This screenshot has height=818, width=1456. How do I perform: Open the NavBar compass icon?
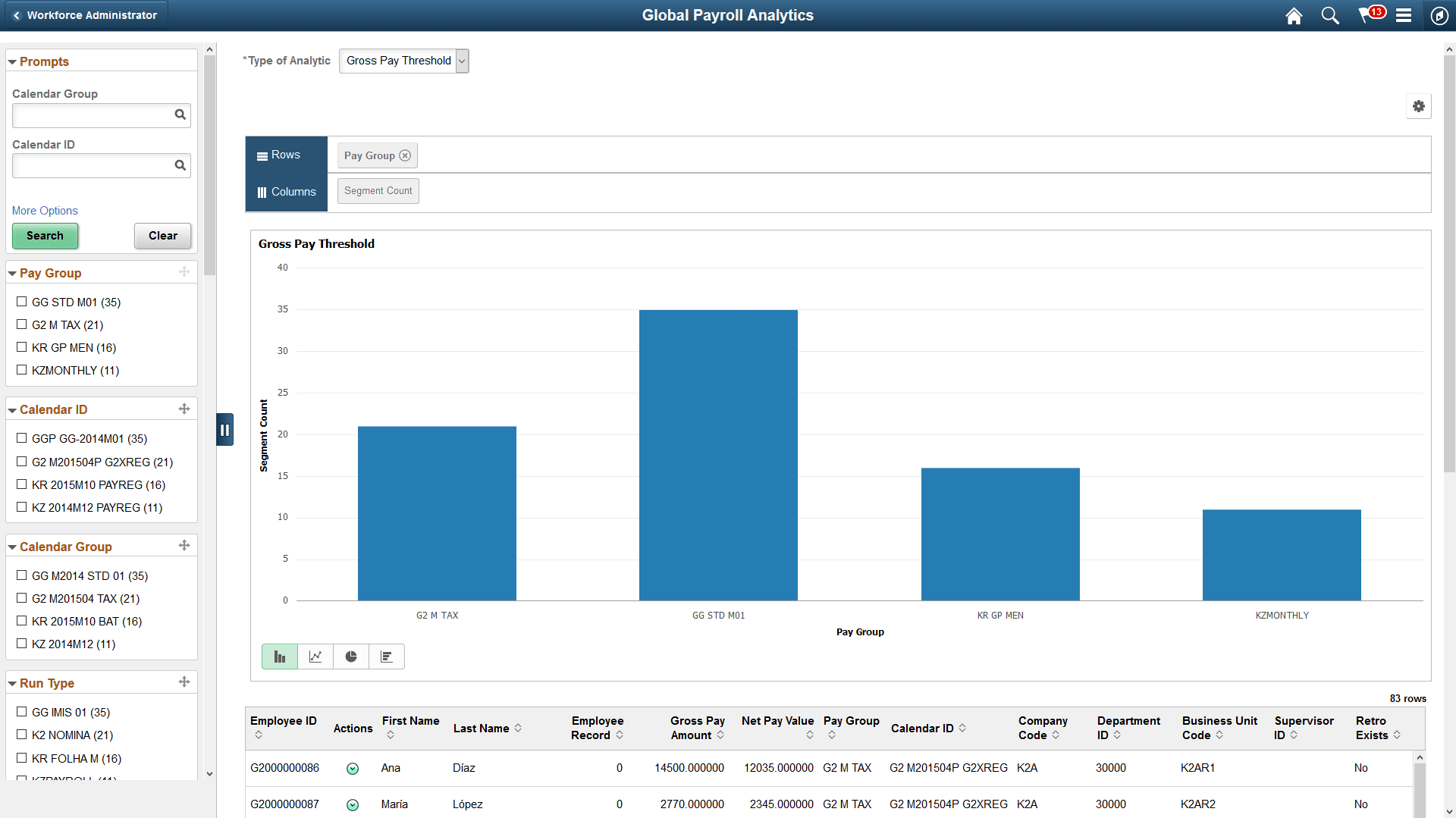[x=1440, y=15]
